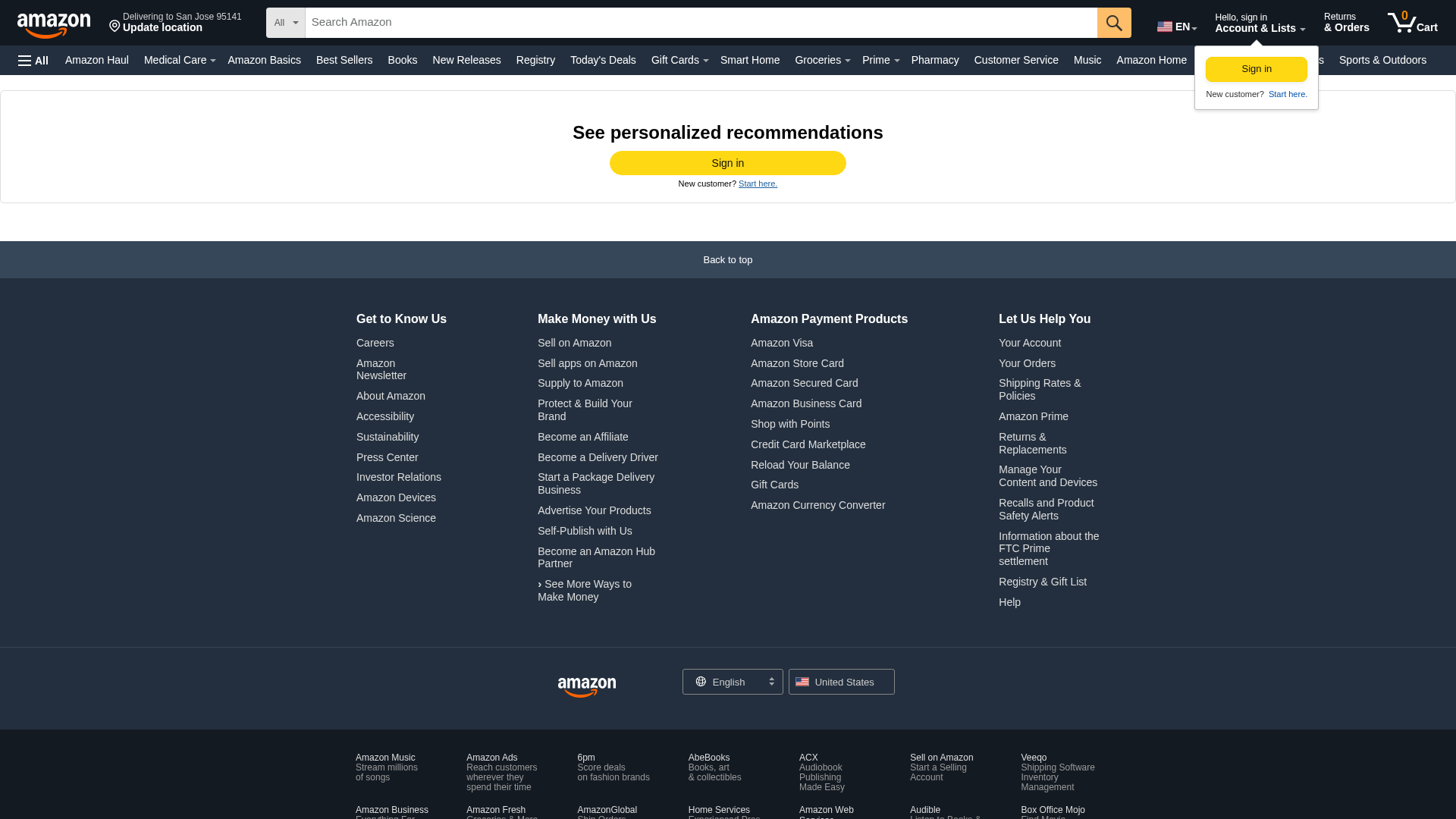
Task: Open Returns & Orders
Action: (1347, 23)
